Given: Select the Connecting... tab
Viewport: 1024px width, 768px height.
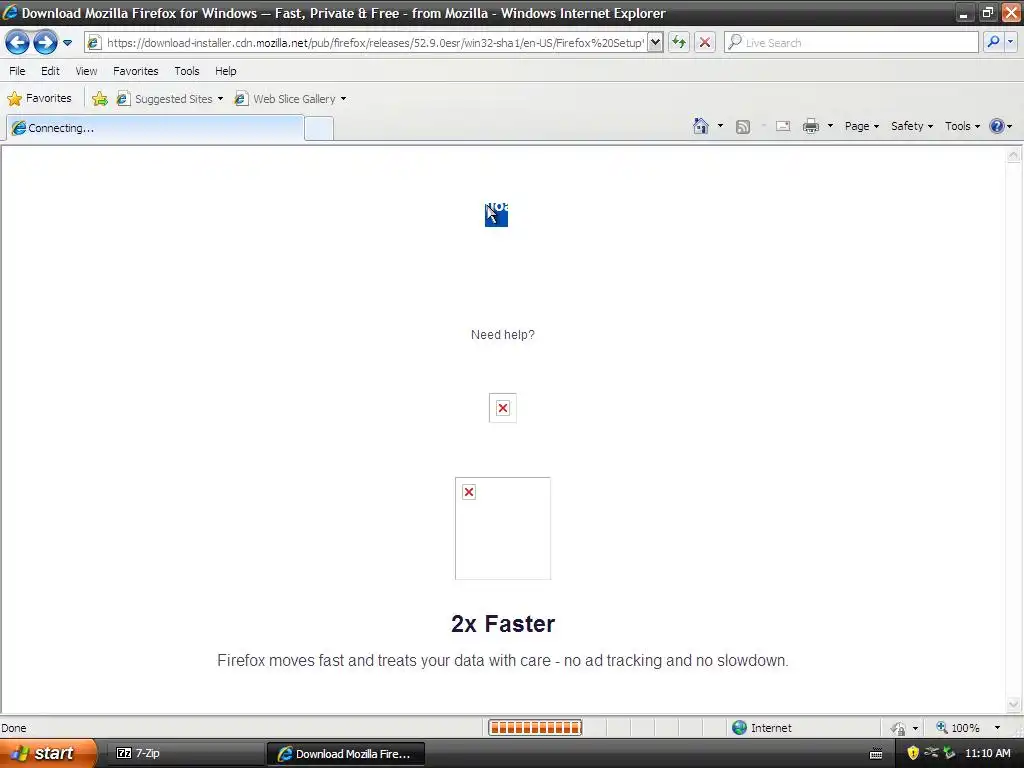Looking at the screenshot, I should pyautogui.click(x=155, y=128).
